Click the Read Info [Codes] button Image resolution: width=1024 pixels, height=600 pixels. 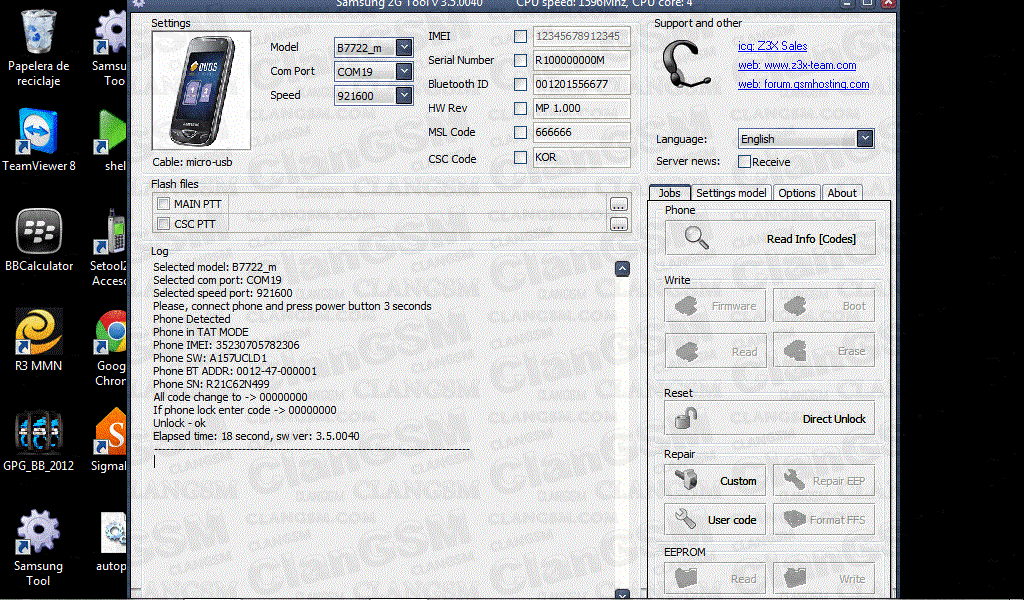770,238
